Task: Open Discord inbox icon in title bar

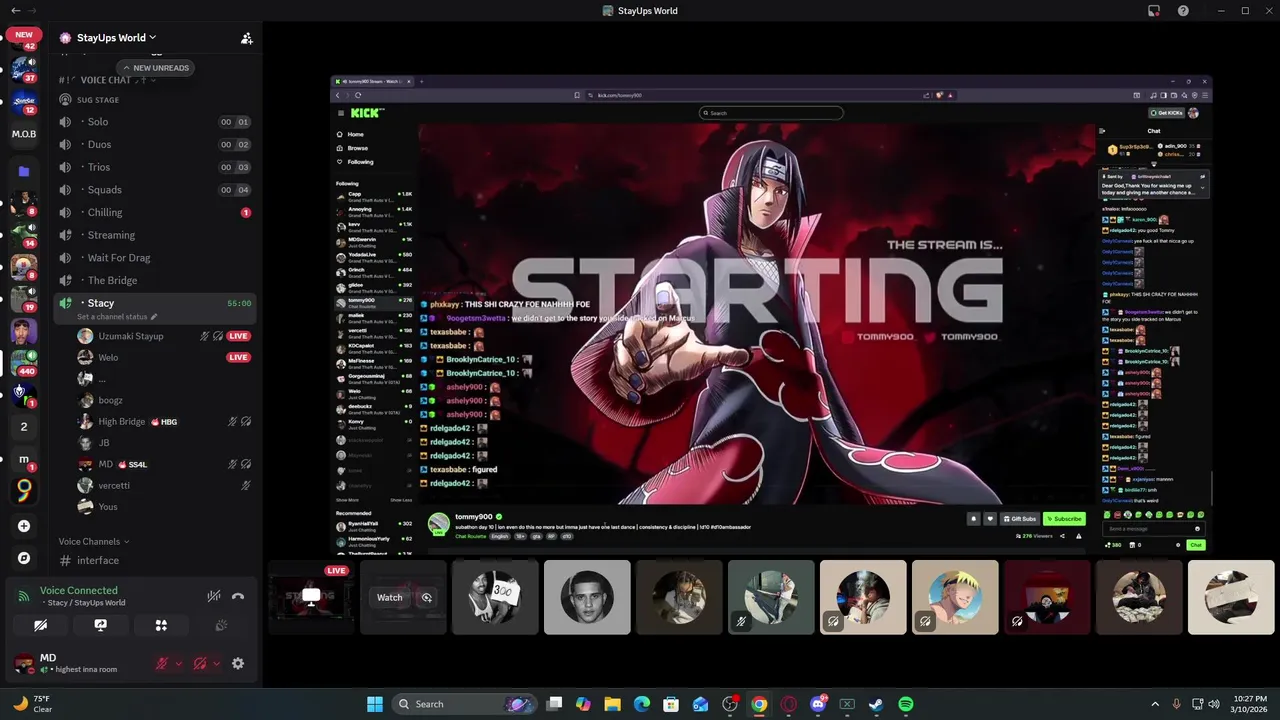Action: click(1154, 11)
